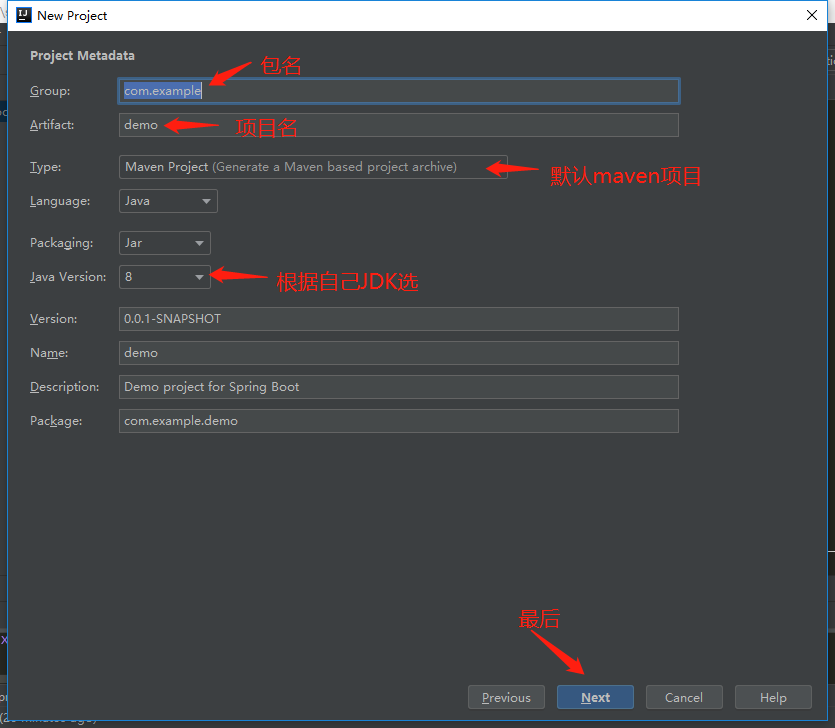Click the Artifact field containing demo
The image size is (835, 728).
(398, 125)
